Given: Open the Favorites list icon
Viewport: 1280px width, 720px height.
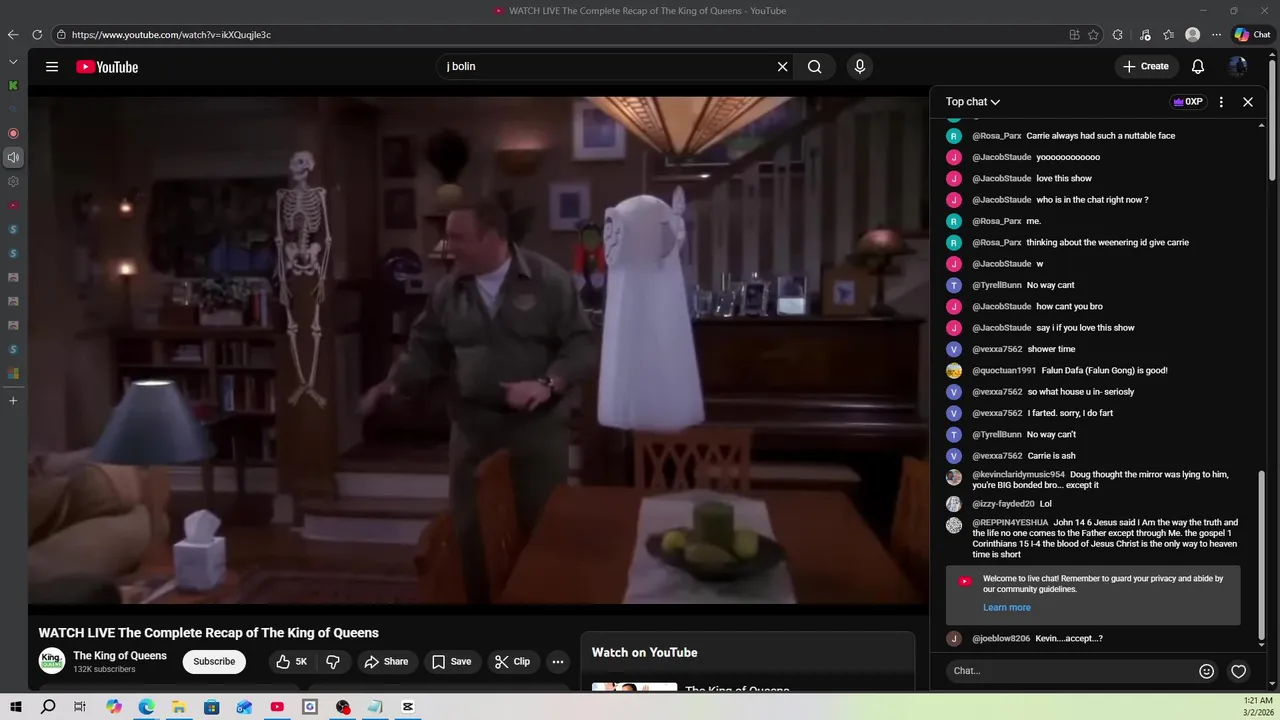Looking at the screenshot, I should click(1168, 35).
